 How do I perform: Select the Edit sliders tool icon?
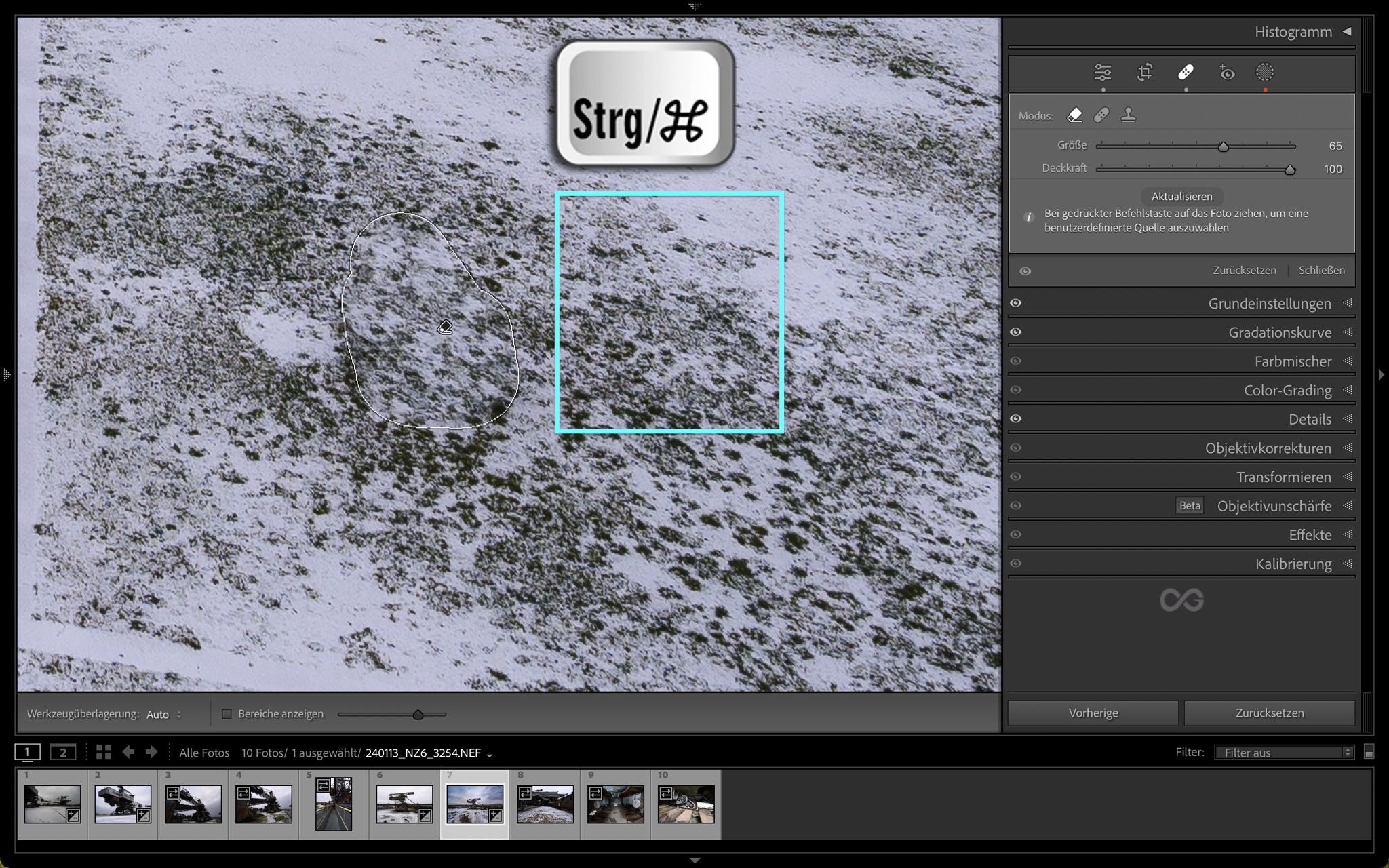1103,73
